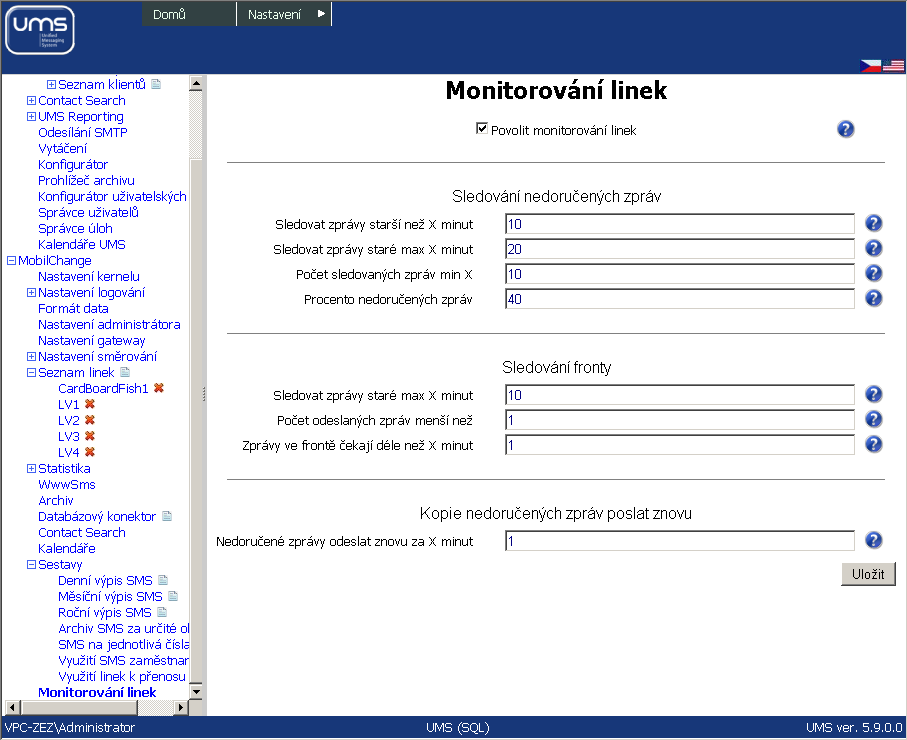Open help for Počet odeslaných zpráv menší než

click(x=873, y=419)
